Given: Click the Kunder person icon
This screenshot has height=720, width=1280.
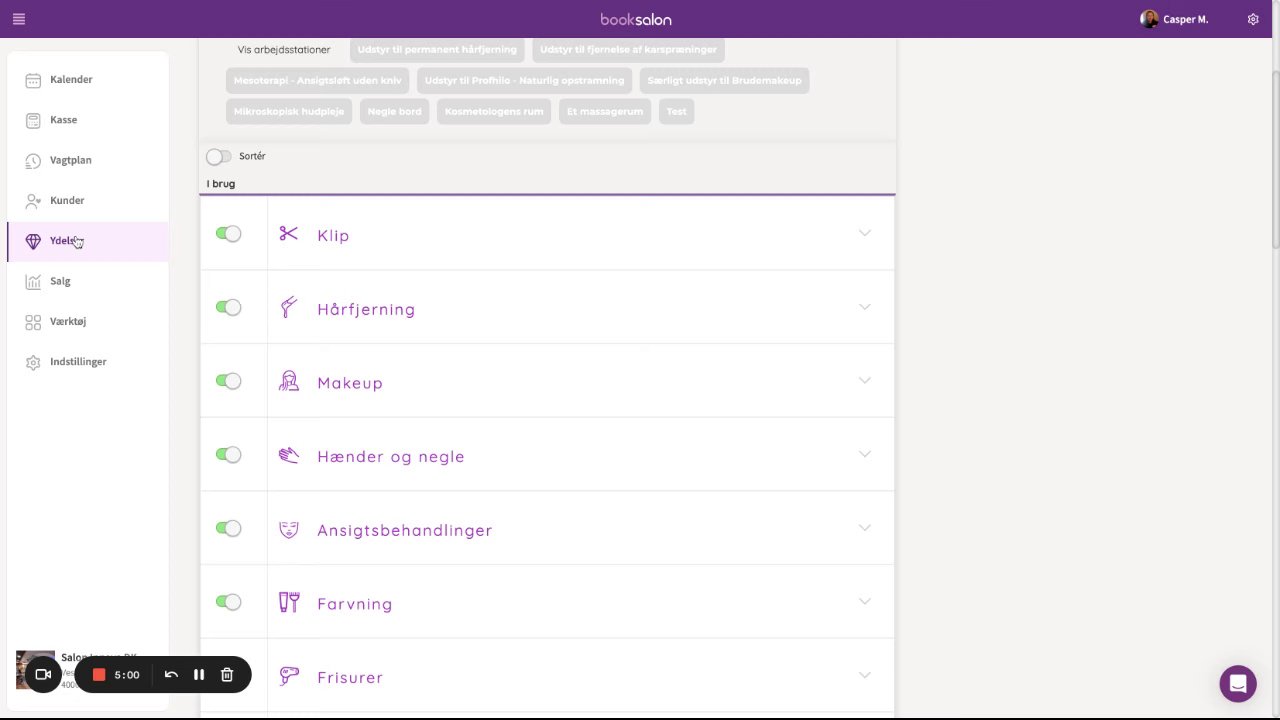Looking at the screenshot, I should click(33, 201).
